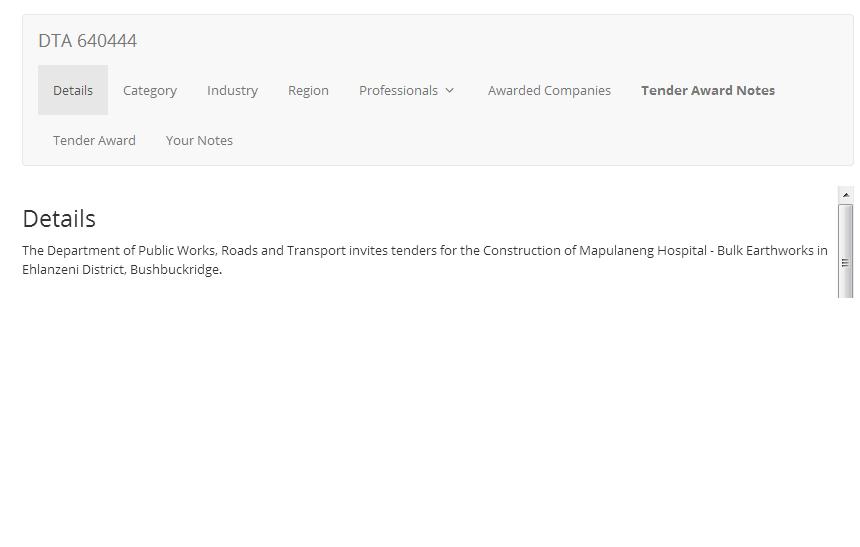This screenshot has height=547, width=860.
Task: Click the DTA 640444 tender title
Action: (88, 41)
